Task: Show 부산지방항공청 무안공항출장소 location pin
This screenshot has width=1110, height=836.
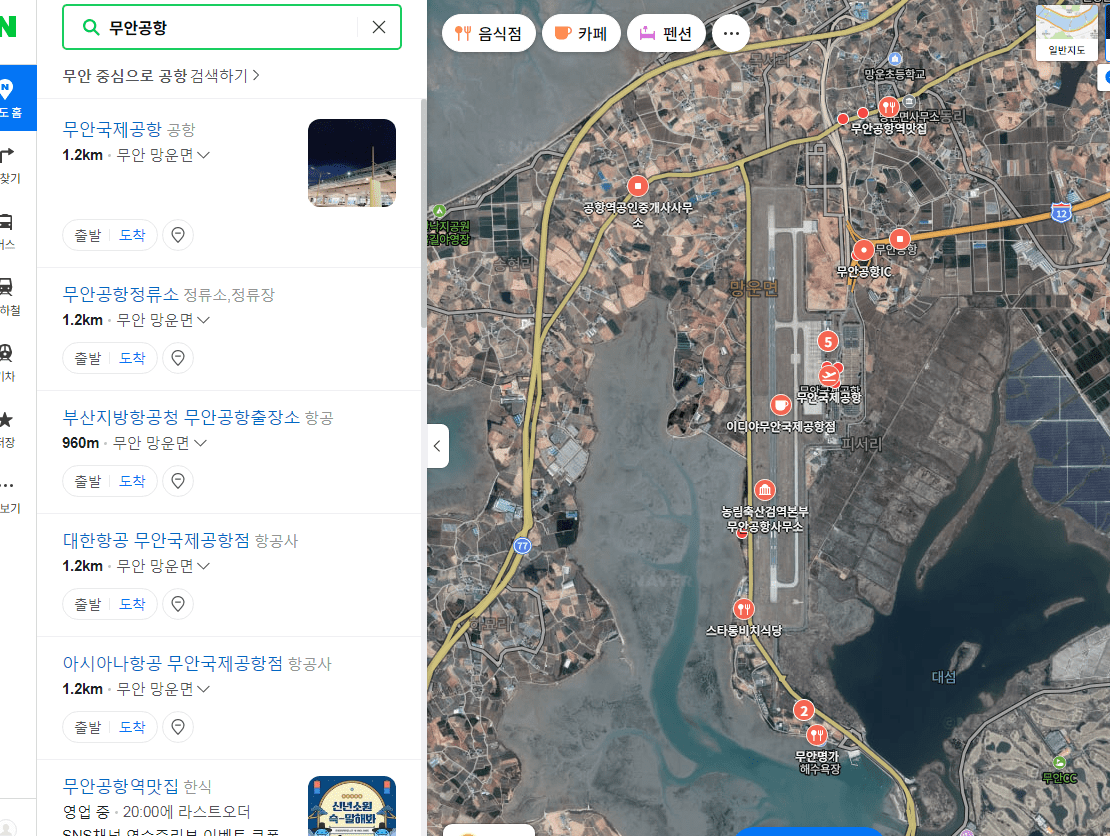Action: [x=178, y=481]
